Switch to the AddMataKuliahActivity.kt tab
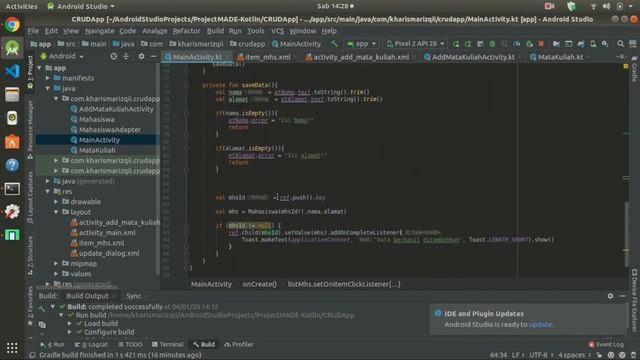 pyautogui.click(x=473, y=57)
